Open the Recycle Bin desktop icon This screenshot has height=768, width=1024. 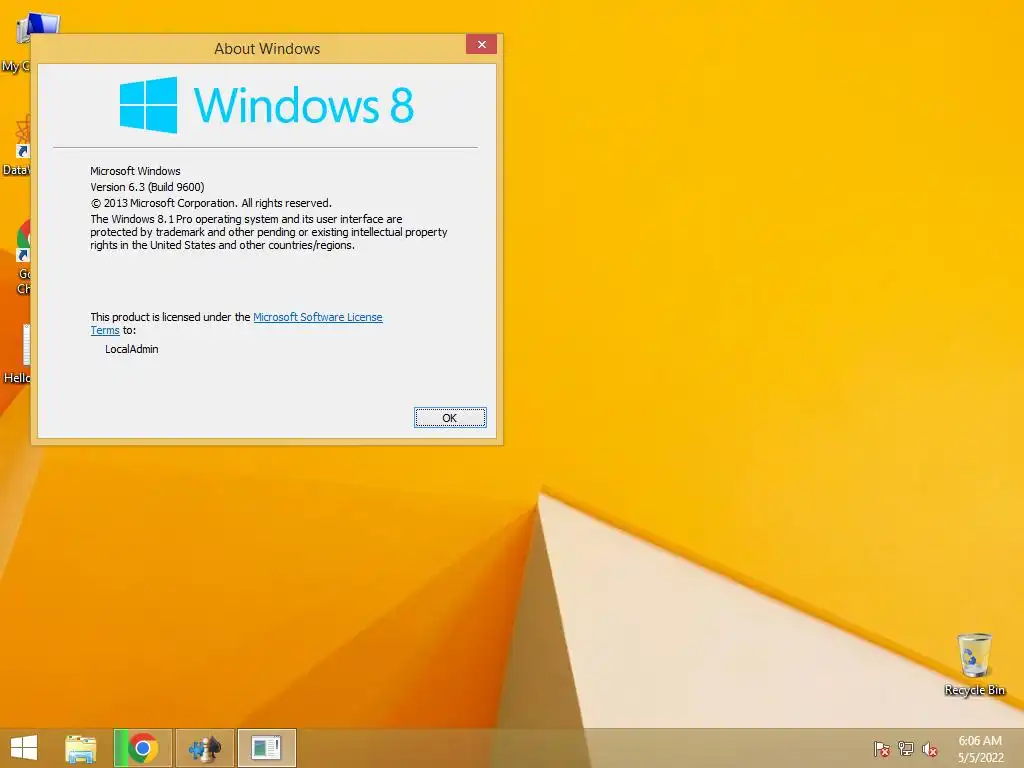pos(974,664)
